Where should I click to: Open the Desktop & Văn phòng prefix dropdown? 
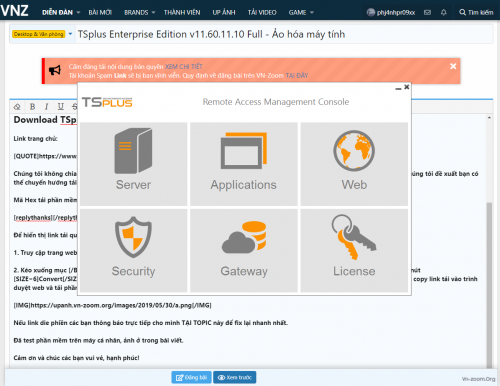point(42,34)
